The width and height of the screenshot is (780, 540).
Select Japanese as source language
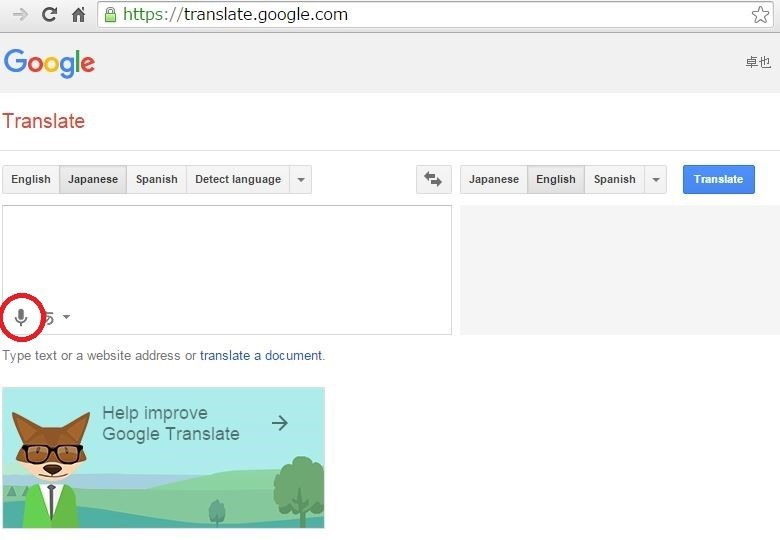click(x=93, y=180)
